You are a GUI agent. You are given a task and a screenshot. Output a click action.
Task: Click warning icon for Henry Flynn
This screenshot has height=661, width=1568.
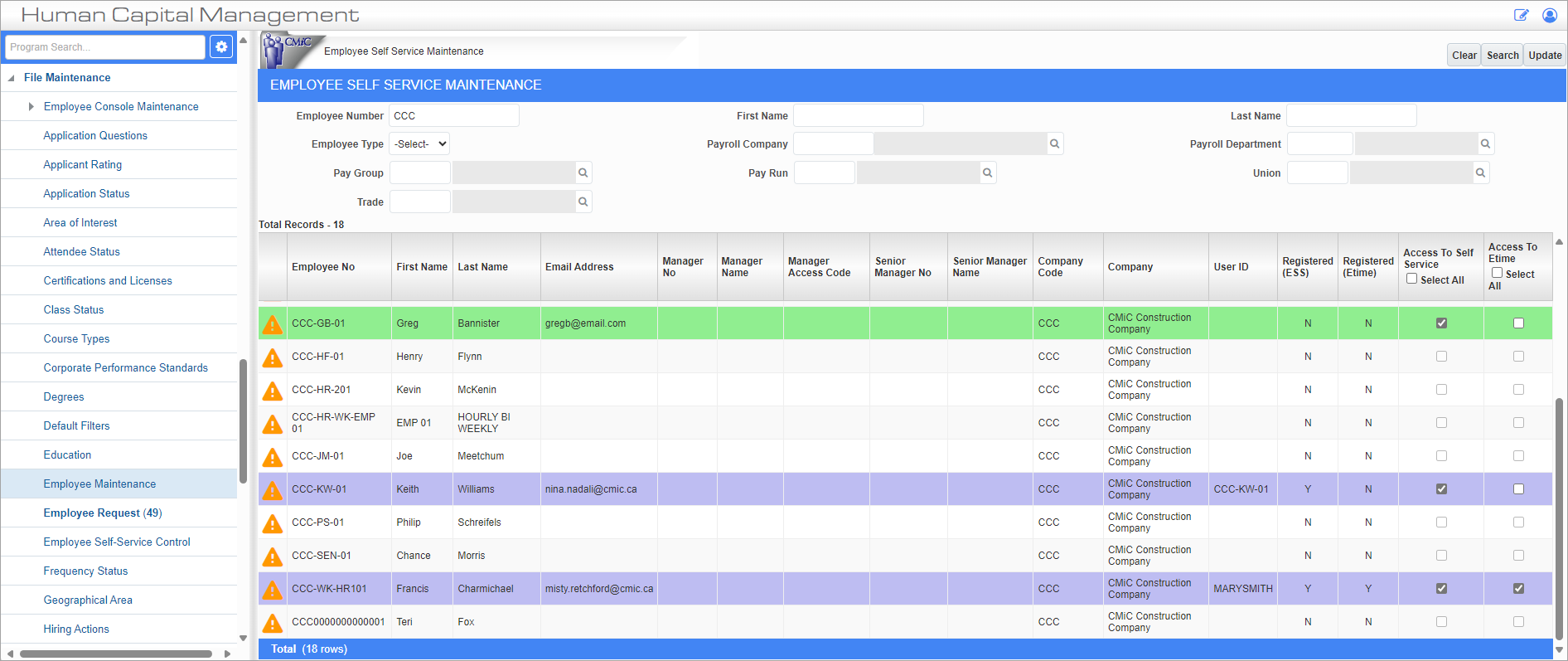point(272,357)
